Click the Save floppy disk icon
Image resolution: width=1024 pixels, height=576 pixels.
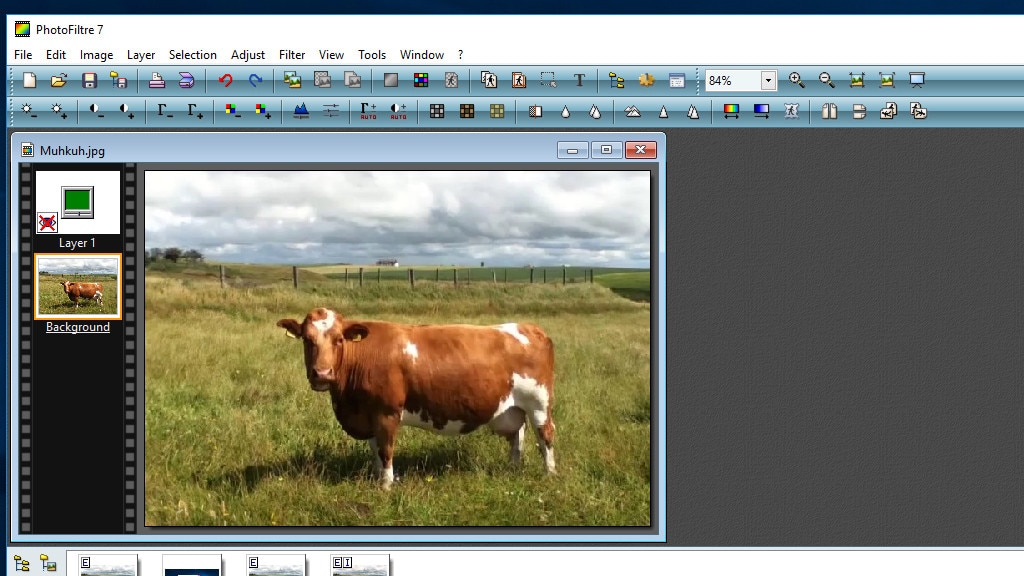pos(89,80)
